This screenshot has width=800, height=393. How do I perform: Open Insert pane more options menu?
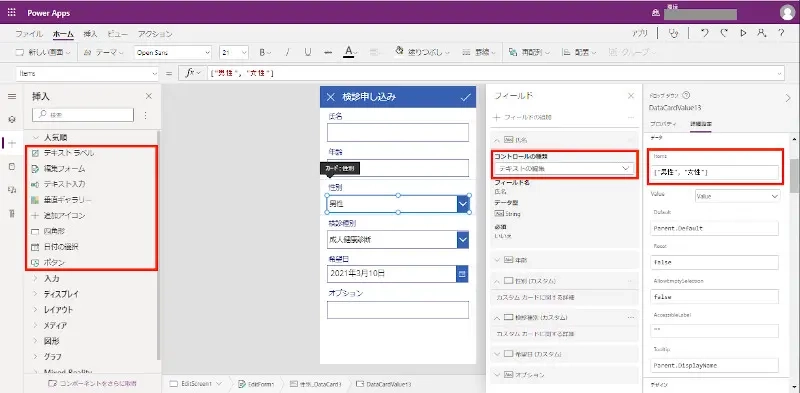pyautogui.click(x=145, y=115)
